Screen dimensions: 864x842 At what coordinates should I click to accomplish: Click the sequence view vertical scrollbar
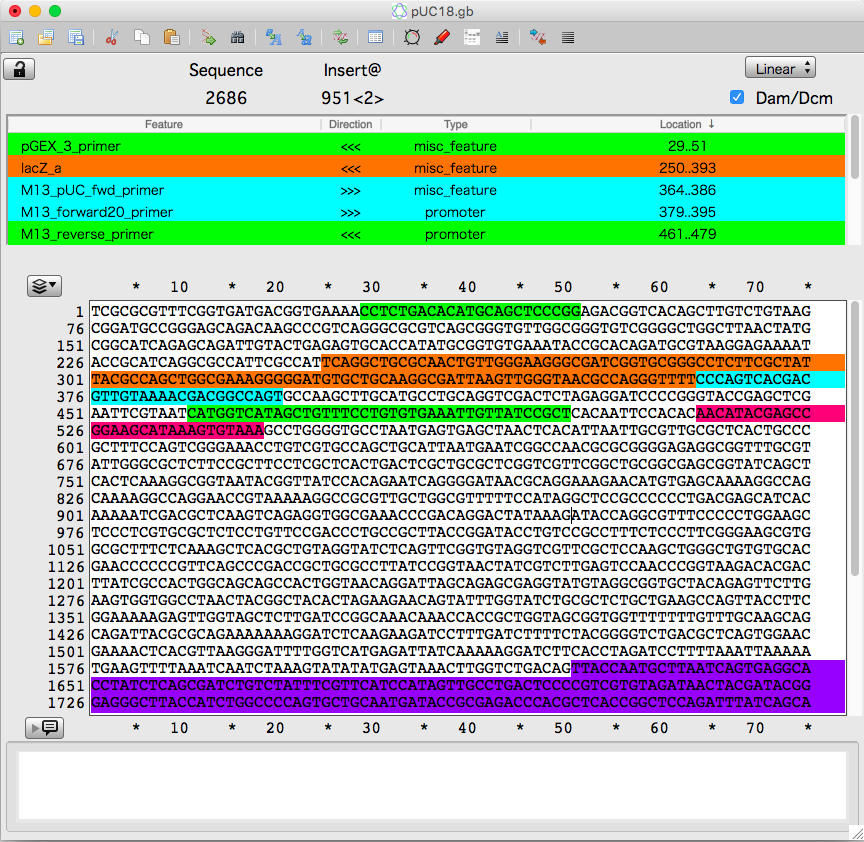(x=855, y=438)
